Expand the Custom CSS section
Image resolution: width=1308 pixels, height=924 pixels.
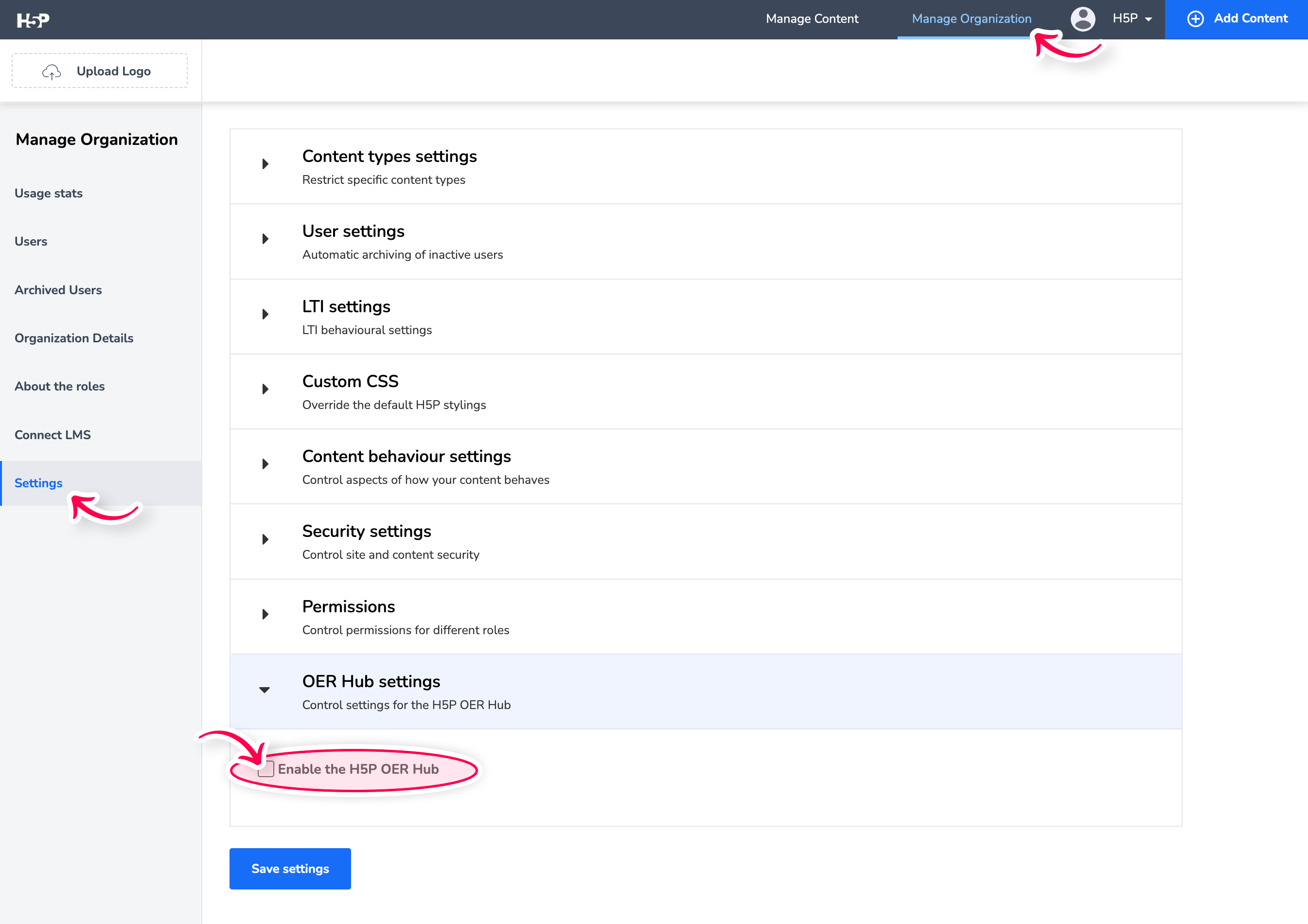coord(265,389)
